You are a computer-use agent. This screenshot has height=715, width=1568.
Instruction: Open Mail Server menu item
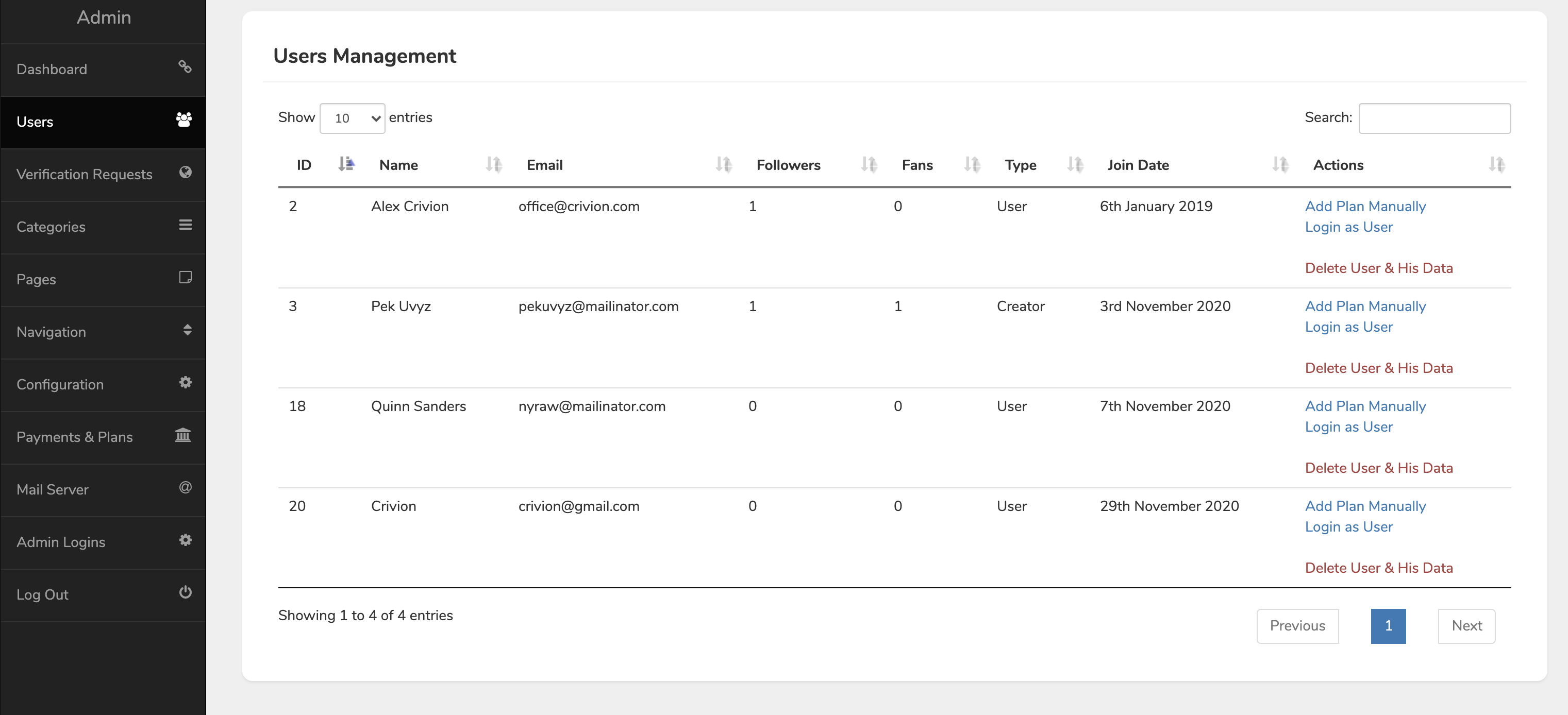coord(103,490)
